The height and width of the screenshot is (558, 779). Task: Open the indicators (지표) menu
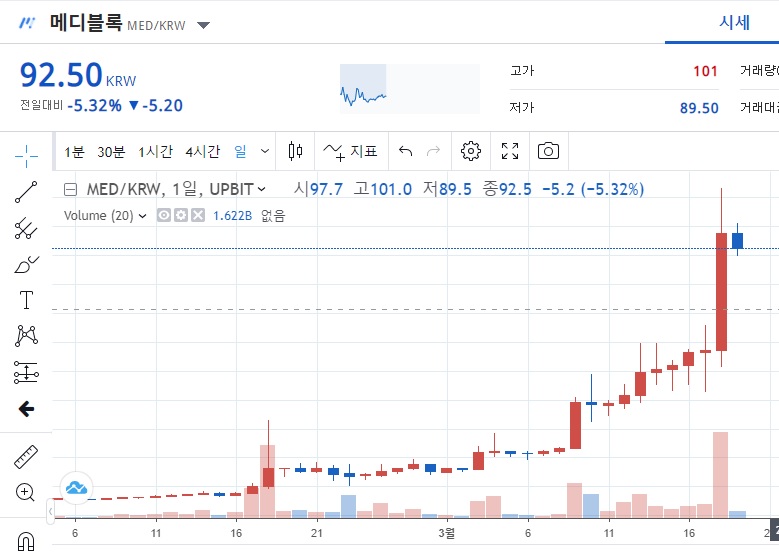click(x=351, y=151)
